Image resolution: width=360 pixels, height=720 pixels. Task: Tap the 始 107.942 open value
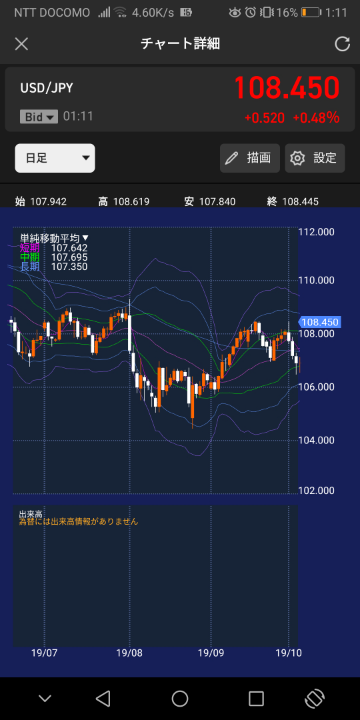point(41,201)
